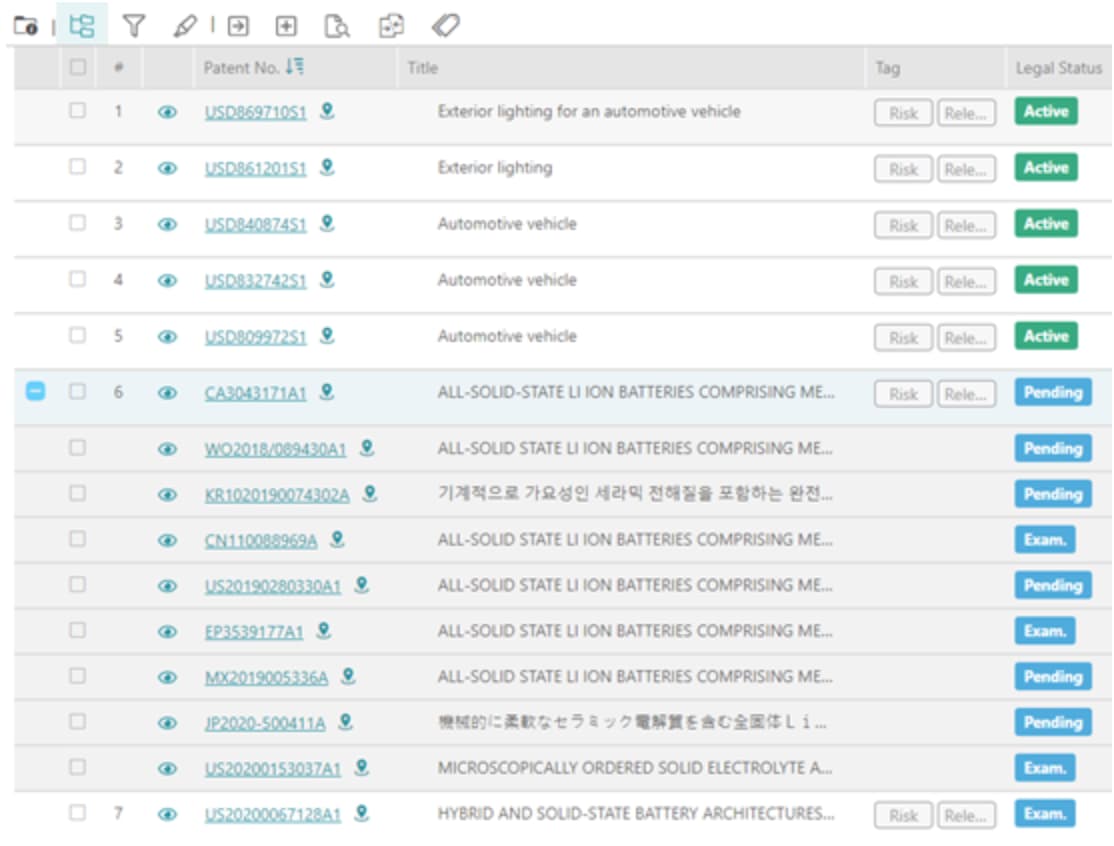Click map pin next to EP3539177A1
This screenshot has height=846, width=1114.
click(x=324, y=630)
